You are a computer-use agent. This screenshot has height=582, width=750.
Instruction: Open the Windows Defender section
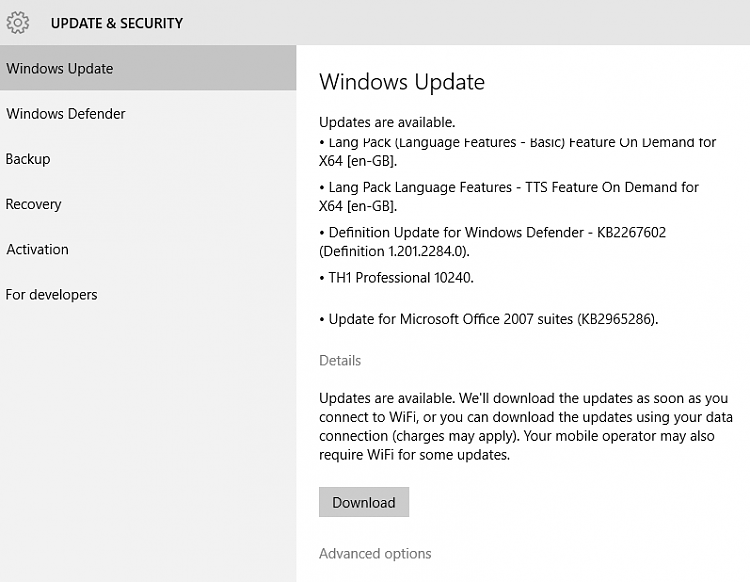pyautogui.click(x=66, y=114)
